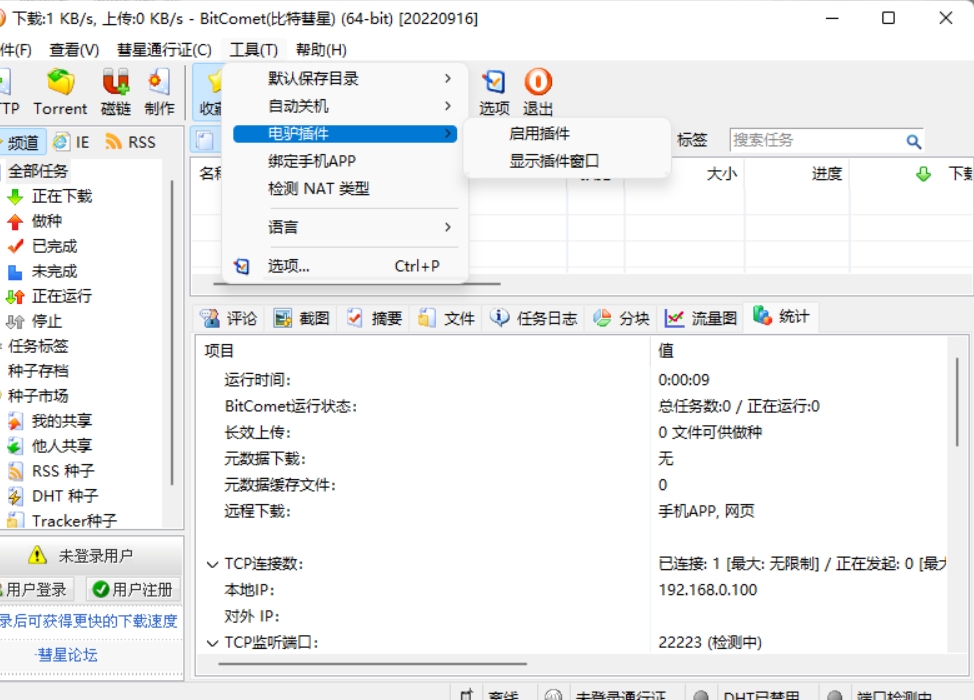The image size is (974, 700).
Task: Open the 查看(V) menu
Action: [x=75, y=49]
